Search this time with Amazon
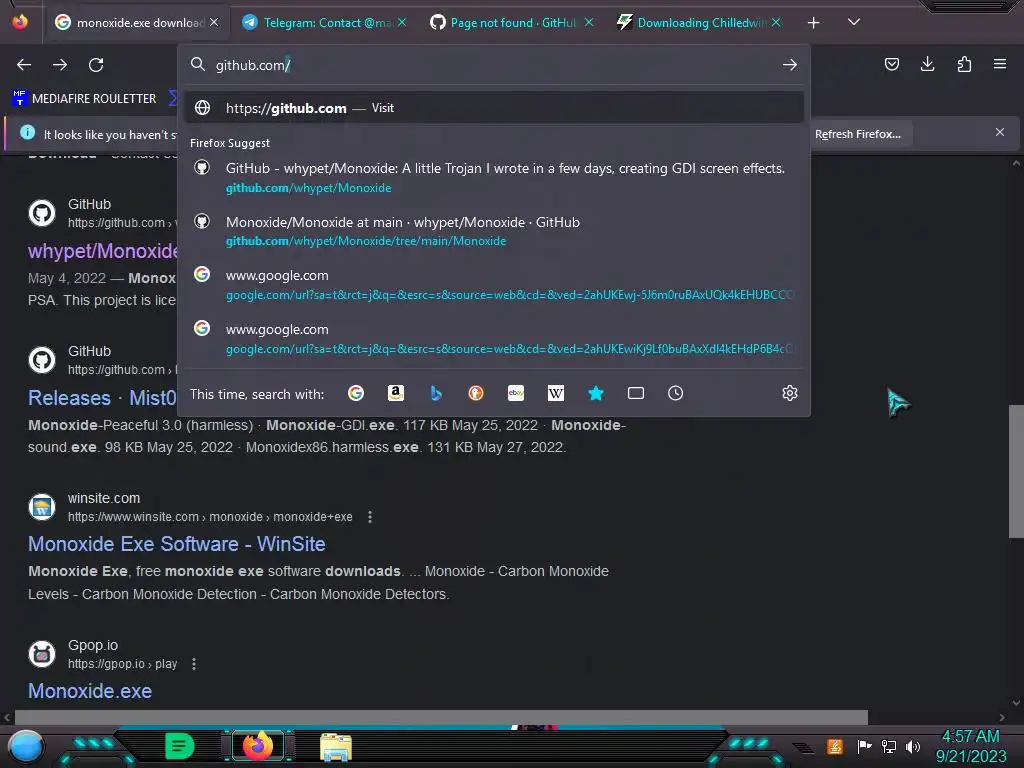The width and height of the screenshot is (1024, 768). (396, 393)
